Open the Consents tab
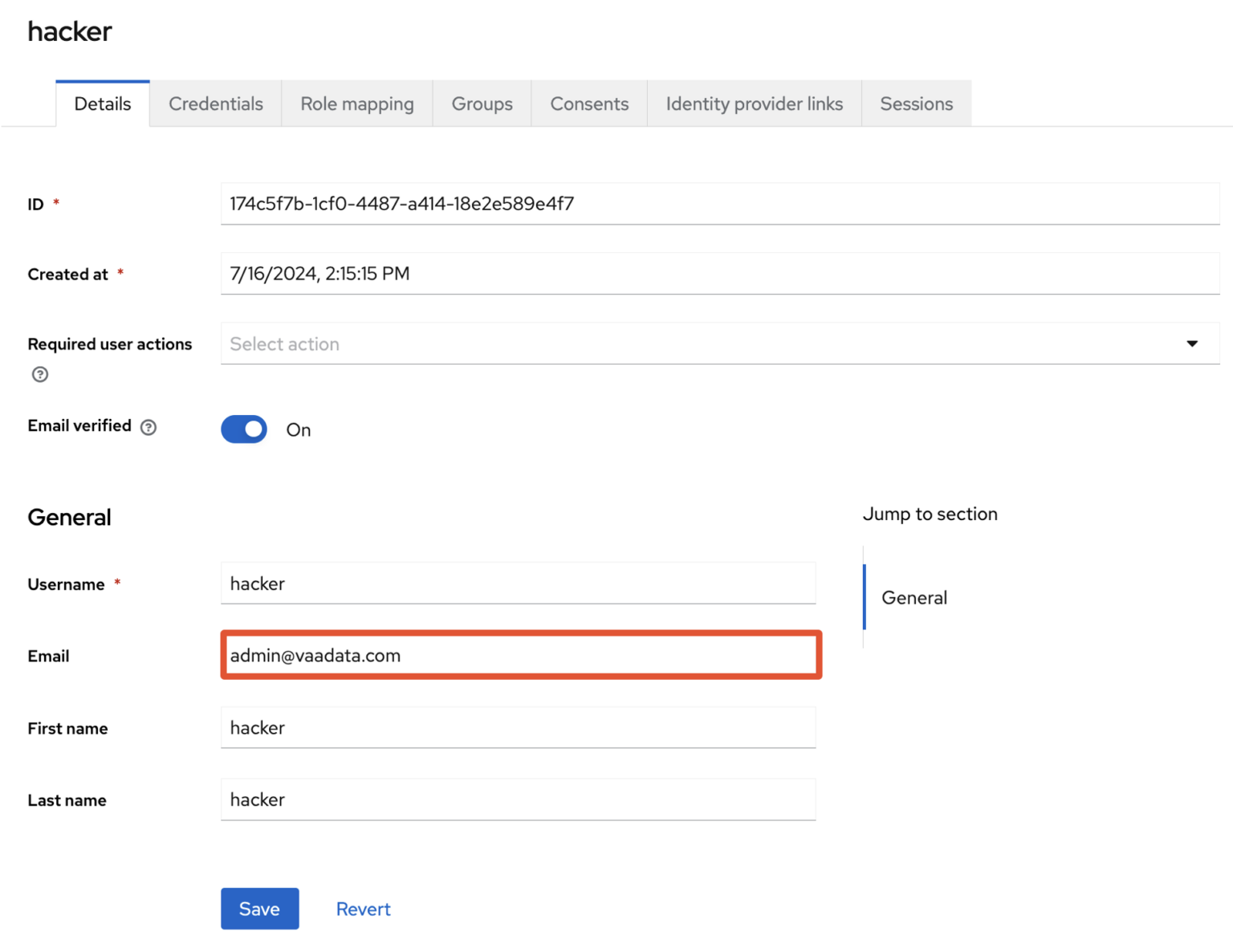 coord(588,103)
